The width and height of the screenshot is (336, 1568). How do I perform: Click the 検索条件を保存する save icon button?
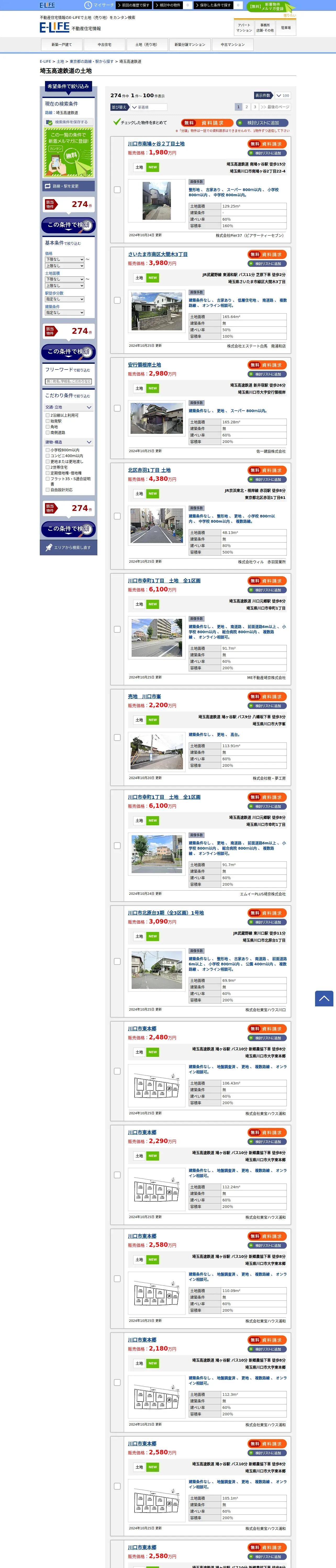tap(68, 122)
